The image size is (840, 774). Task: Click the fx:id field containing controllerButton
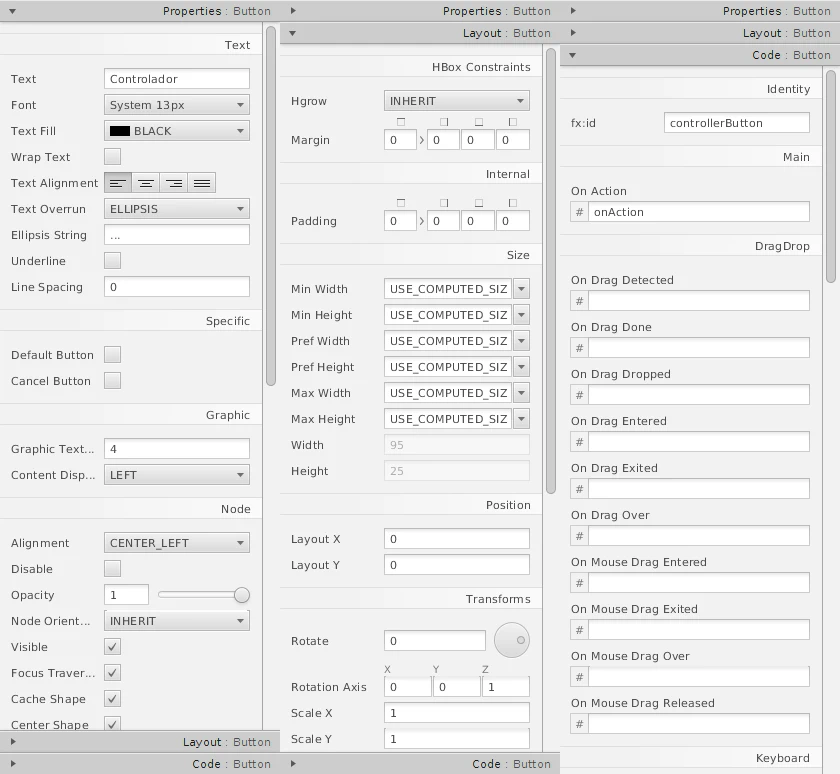click(x=736, y=123)
